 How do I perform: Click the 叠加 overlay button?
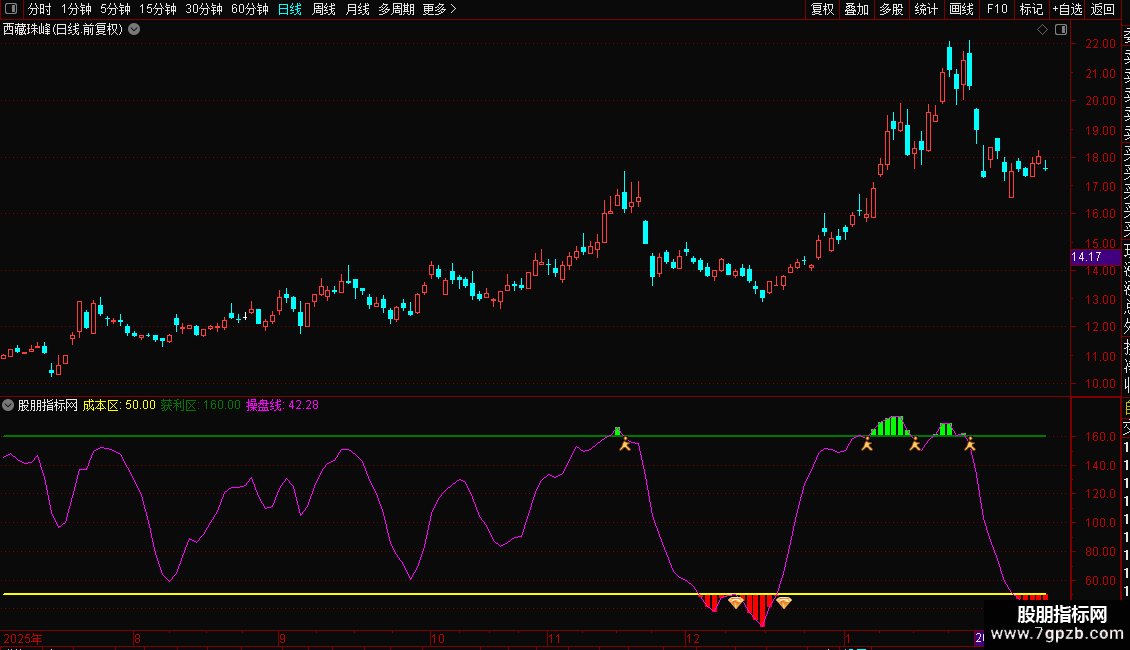tap(856, 9)
